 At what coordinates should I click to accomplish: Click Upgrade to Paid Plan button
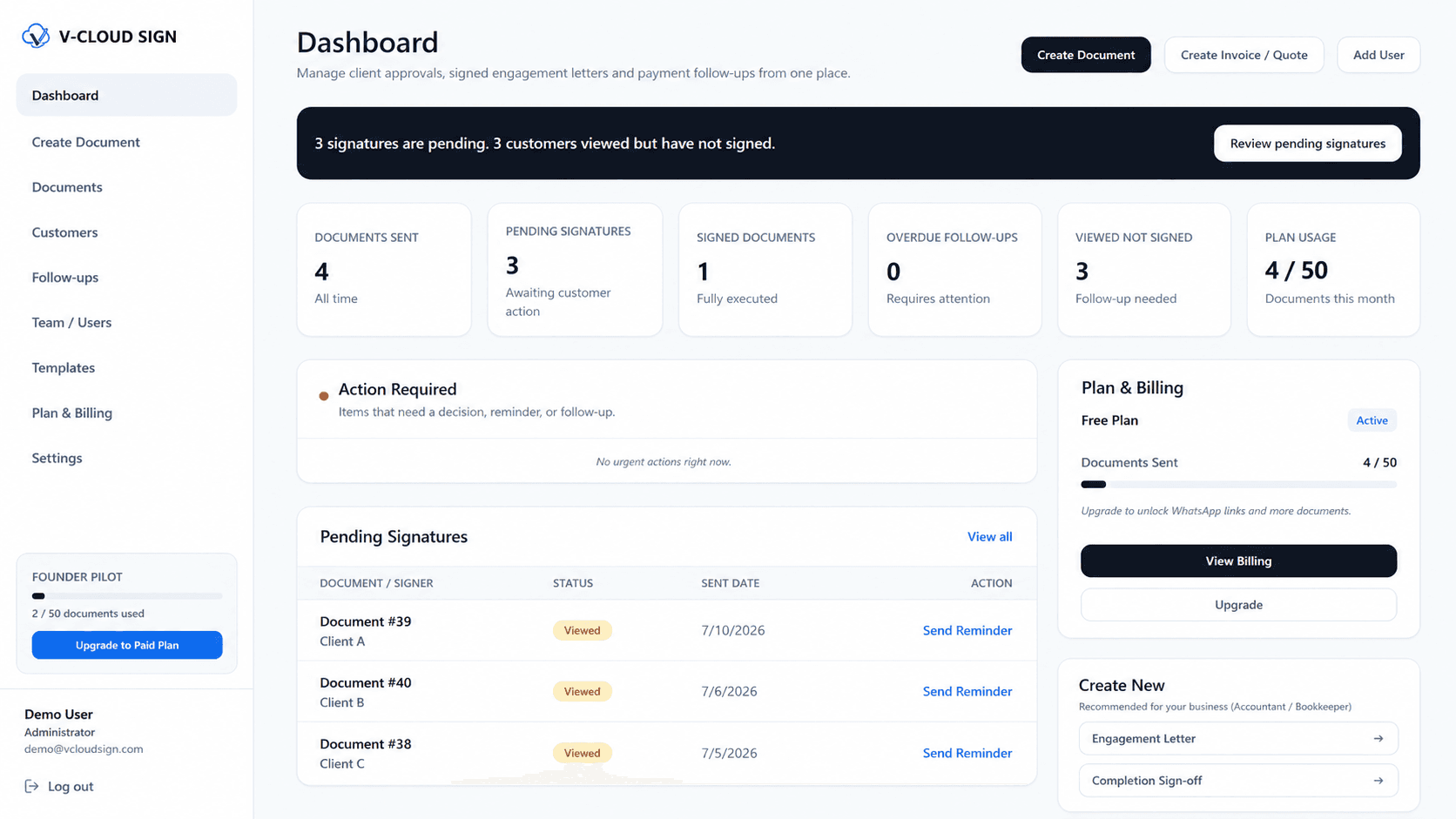(x=127, y=645)
